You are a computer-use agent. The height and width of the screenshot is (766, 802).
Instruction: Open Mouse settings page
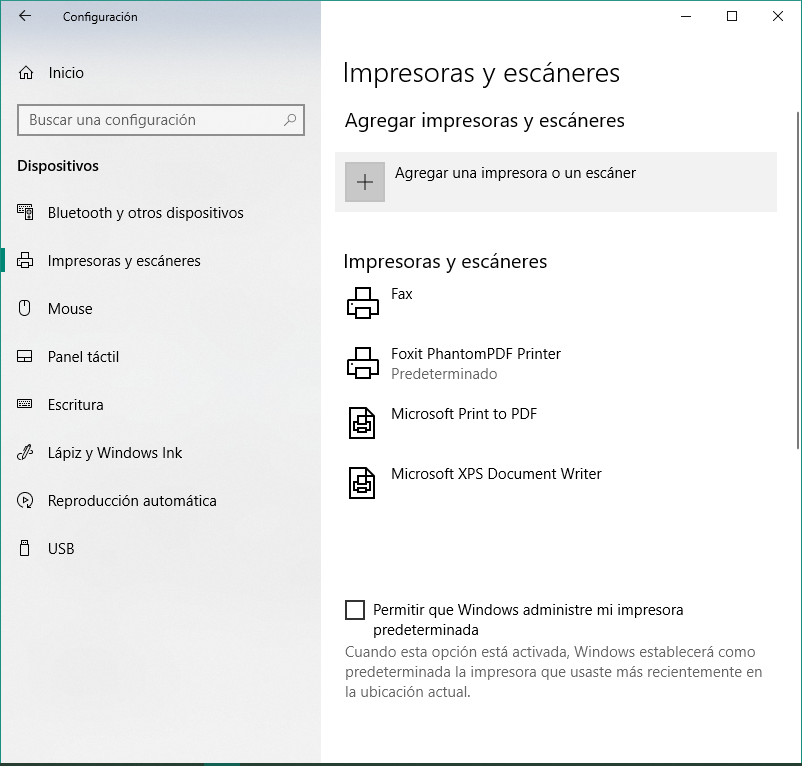point(70,309)
